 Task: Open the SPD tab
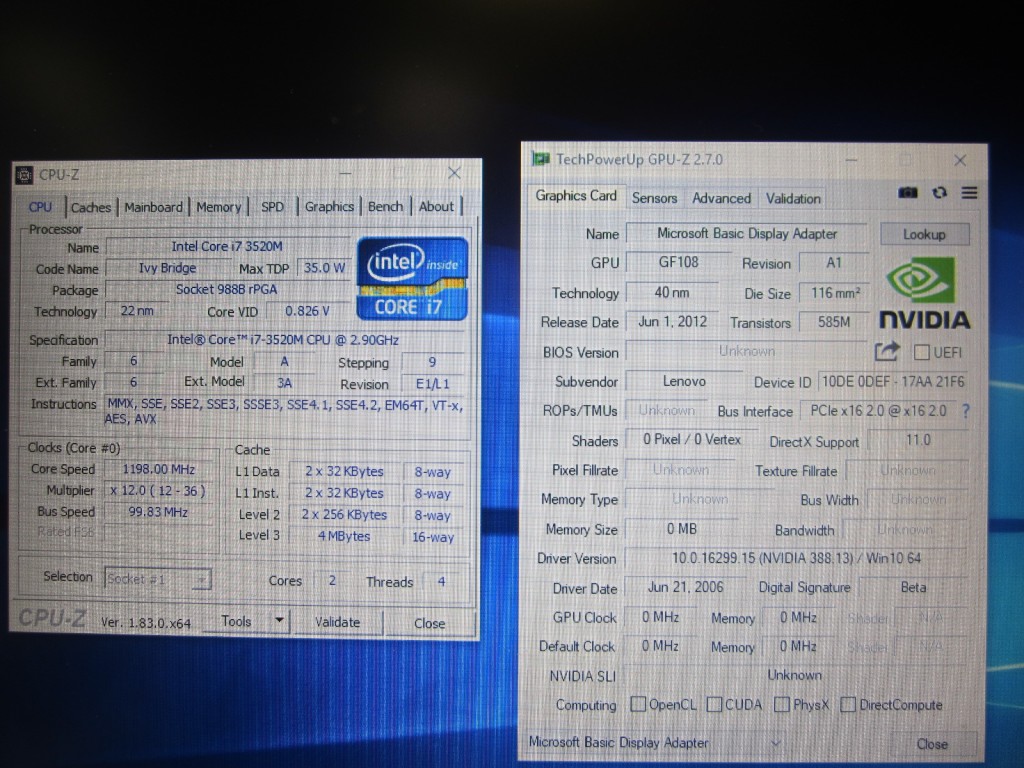(x=272, y=207)
